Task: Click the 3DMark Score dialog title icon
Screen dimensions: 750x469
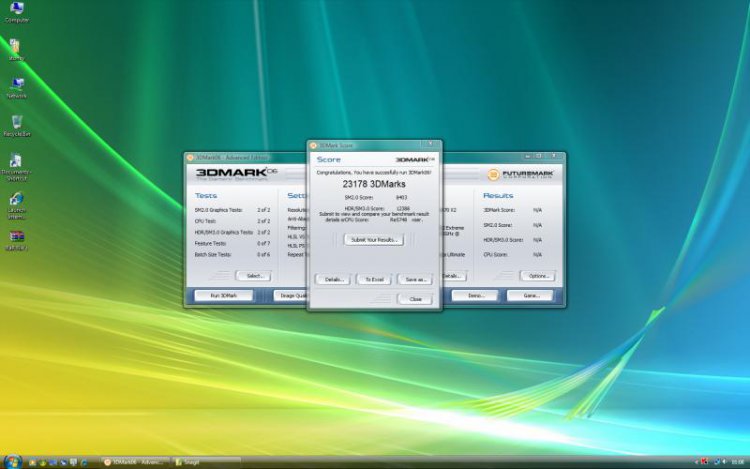Action: pyautogui.click(x=314, y=145)
